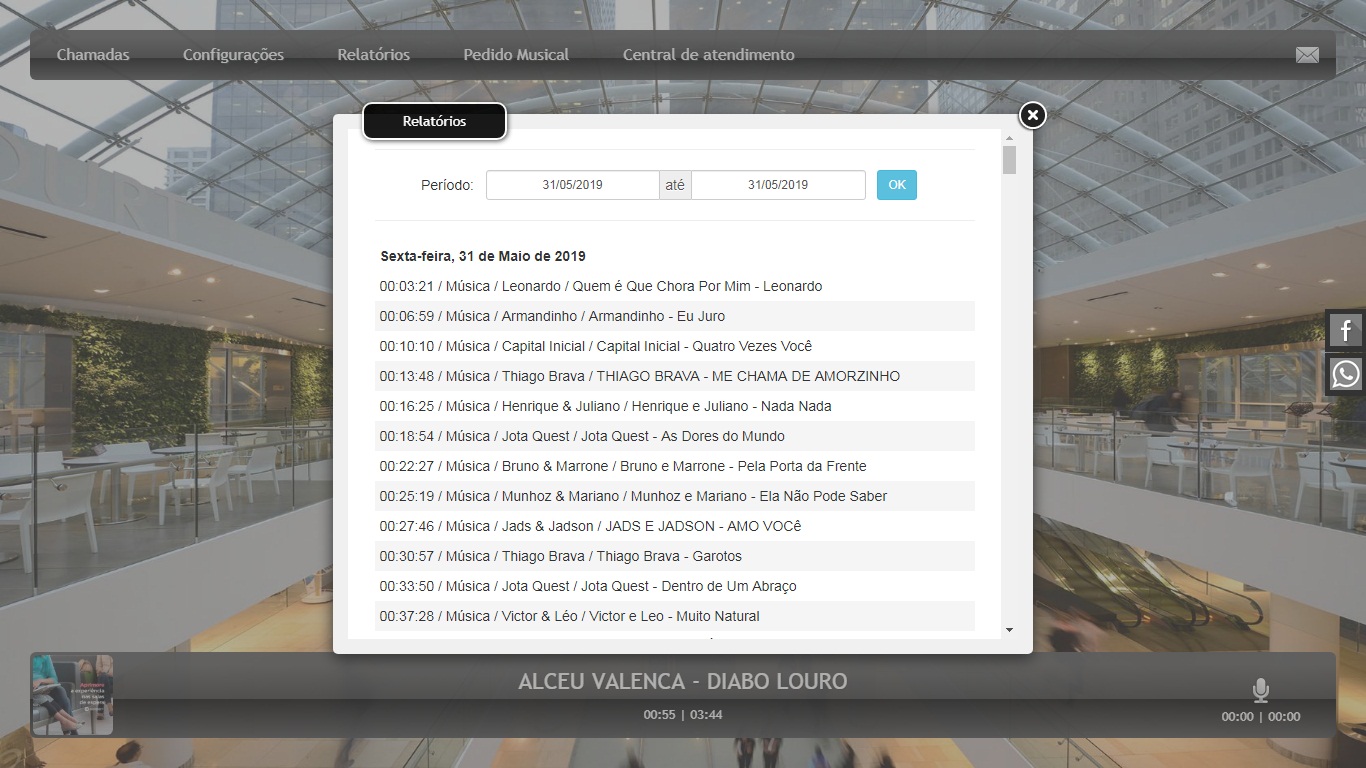The width and height of the screenshot is (1366, 768).
Task: Open the Chamadas menu
Action: point(93,55)
